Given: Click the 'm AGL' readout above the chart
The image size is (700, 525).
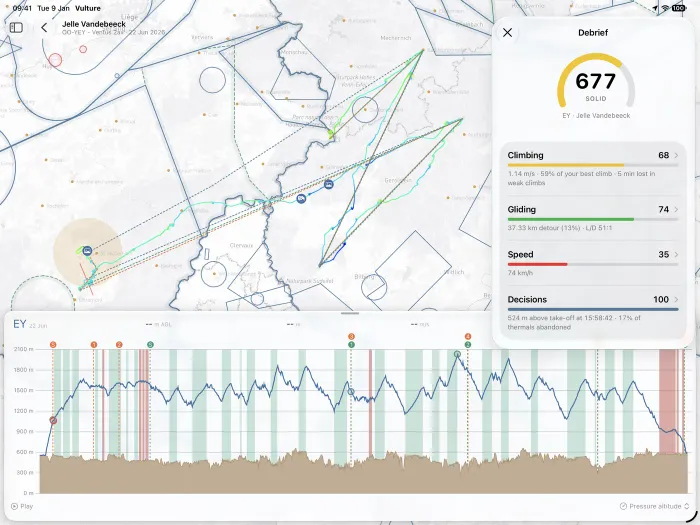Looking at the screenshot, I should pos(158,325).
